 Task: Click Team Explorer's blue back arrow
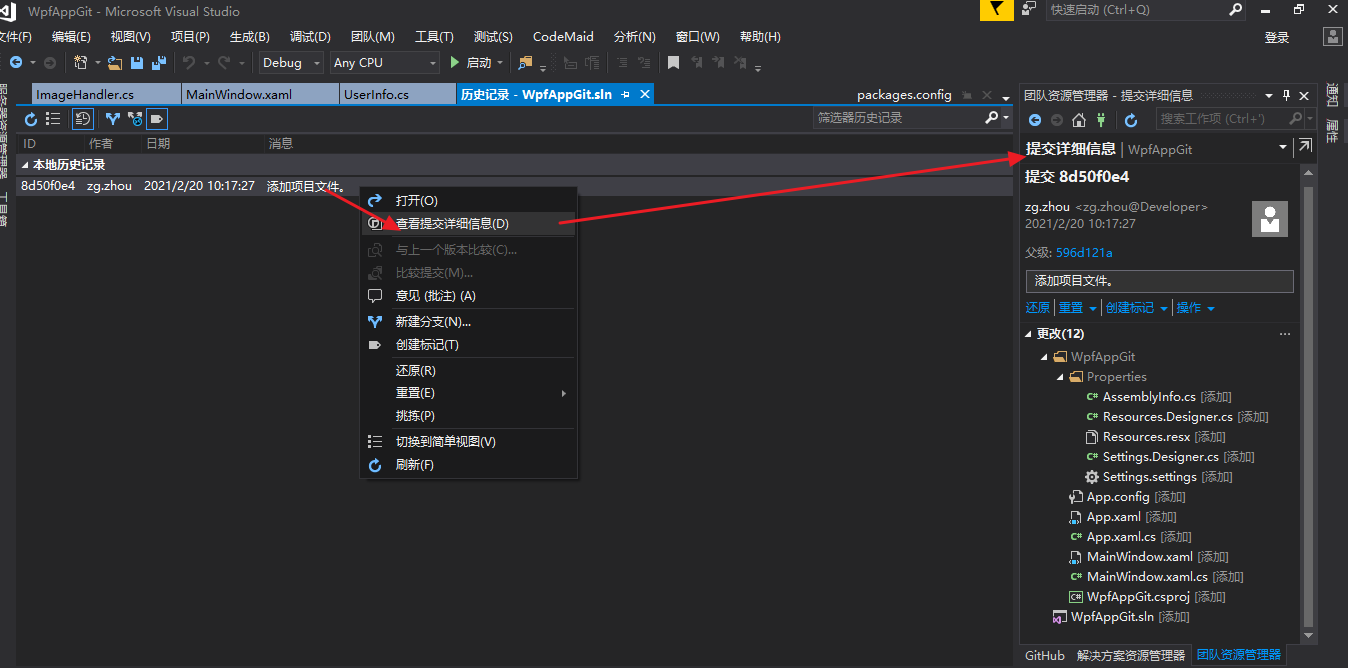(1035, 120)
